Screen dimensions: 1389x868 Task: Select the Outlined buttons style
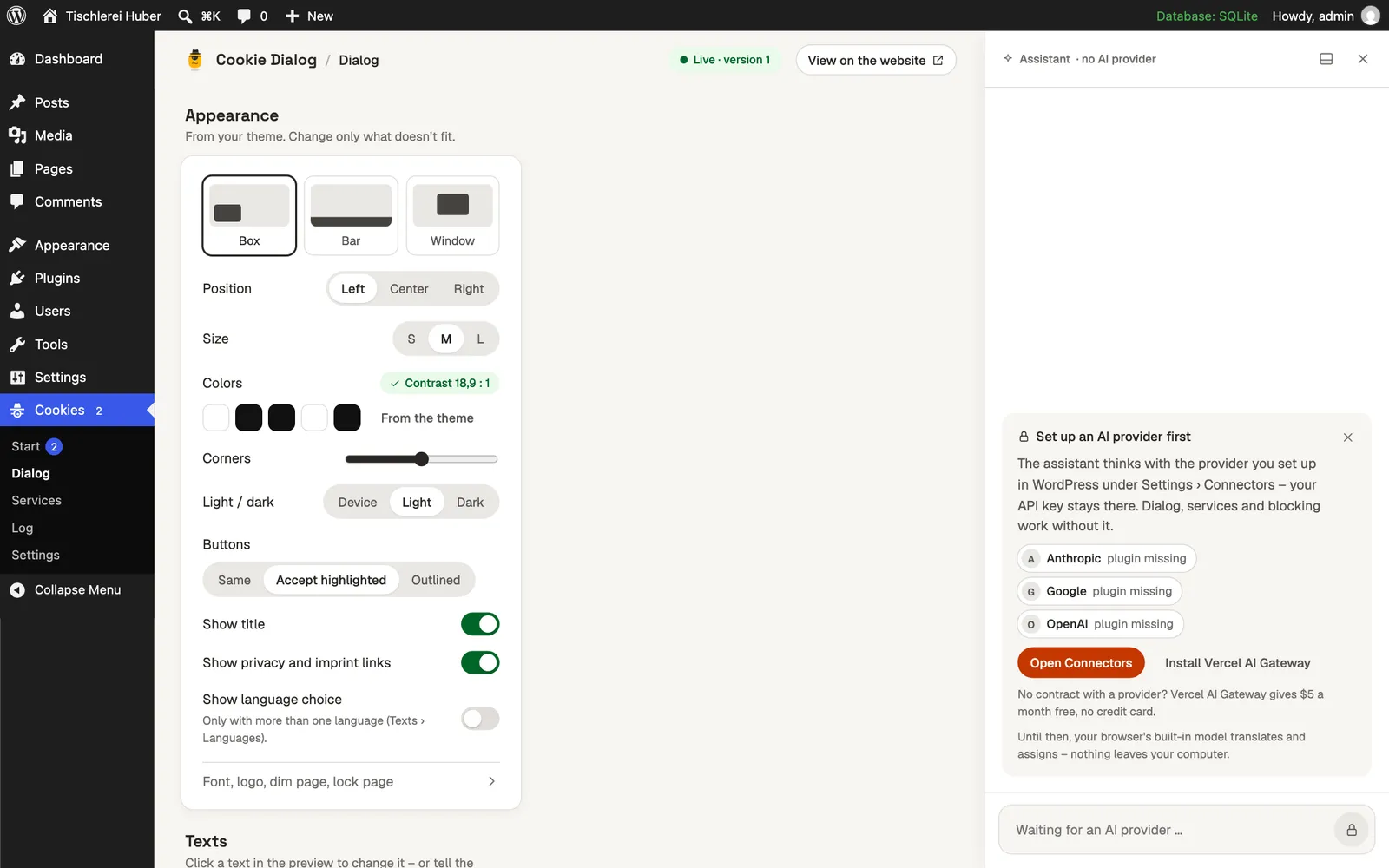point(436,580)
